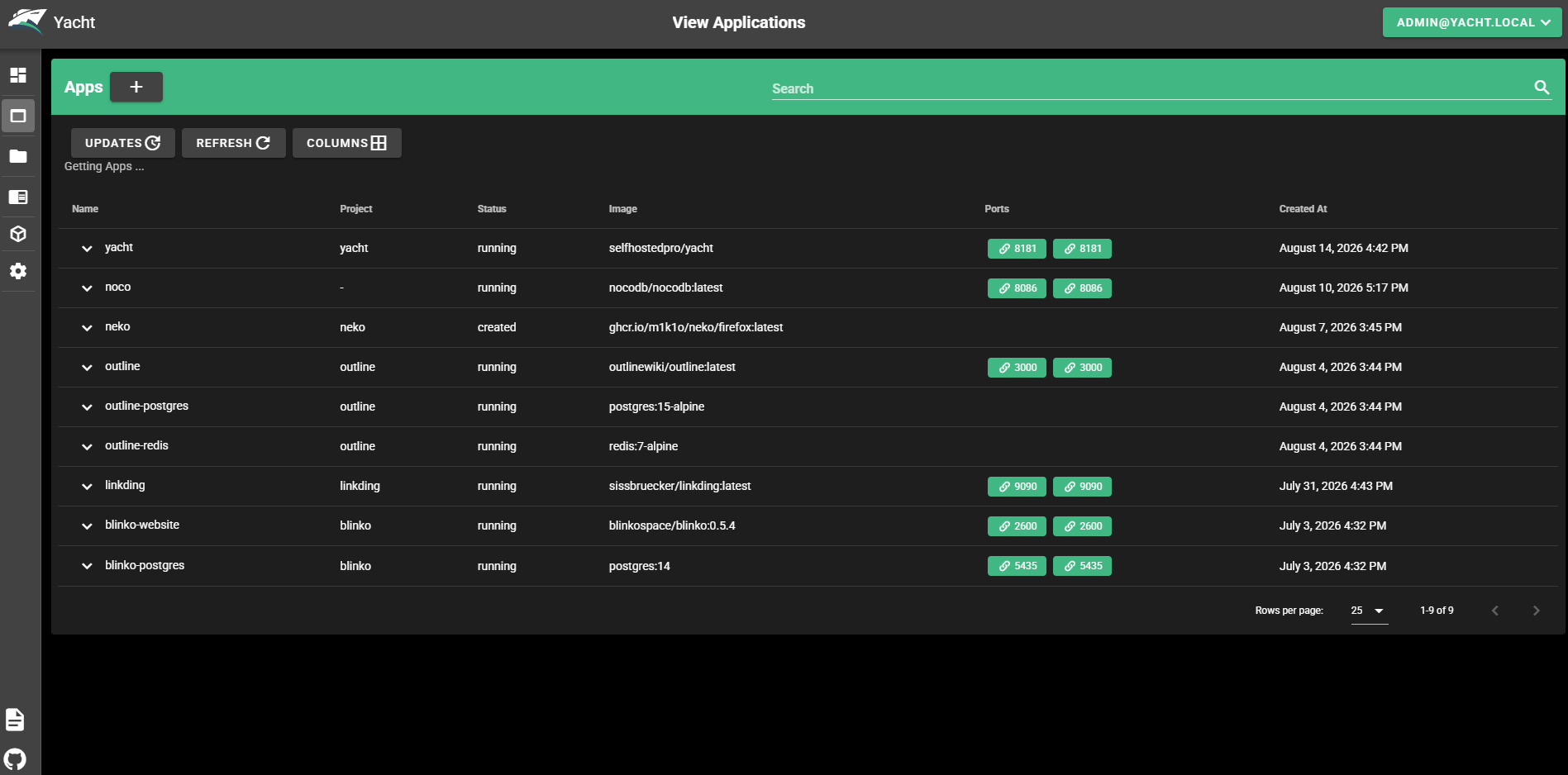Click the View Applications page title
Screen dimensions: 1568x775
coord(739,22)
